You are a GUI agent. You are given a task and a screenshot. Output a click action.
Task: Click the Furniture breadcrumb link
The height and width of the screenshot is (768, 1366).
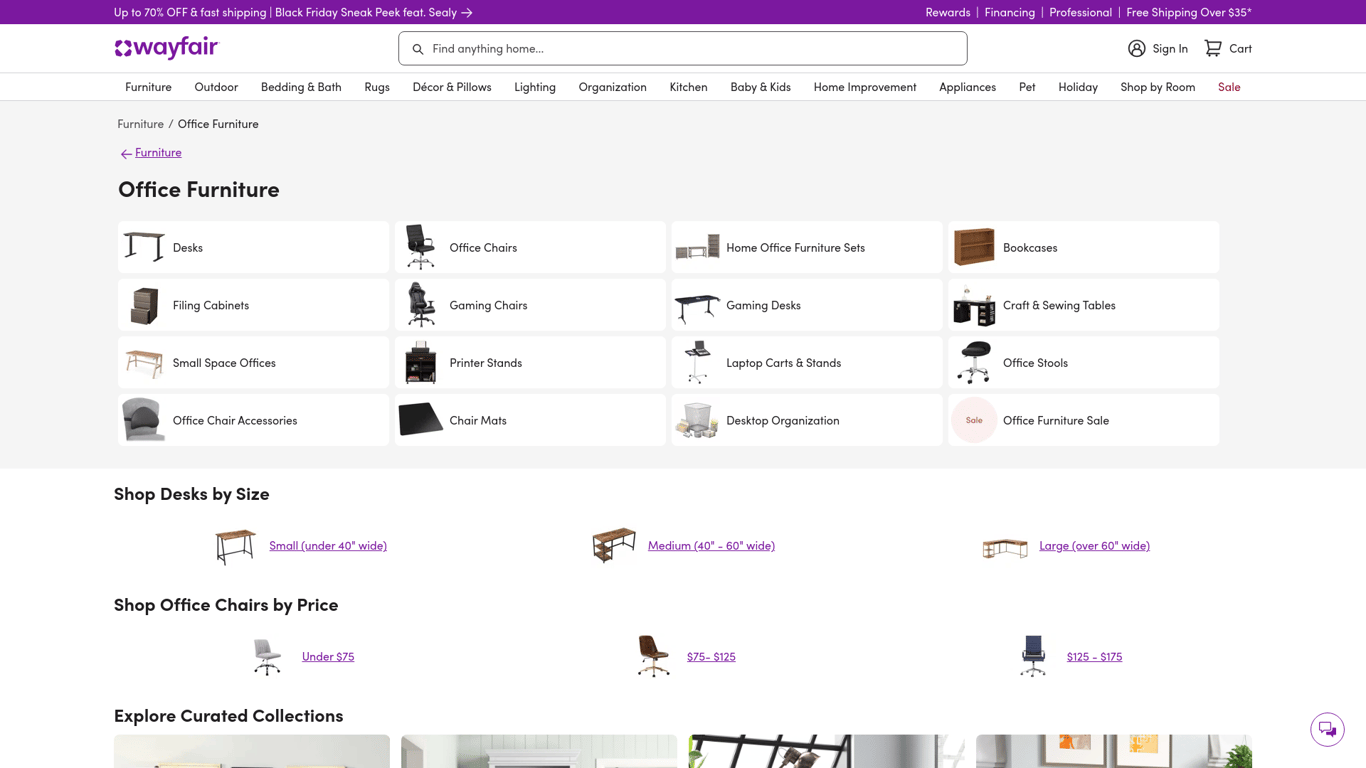140,124
